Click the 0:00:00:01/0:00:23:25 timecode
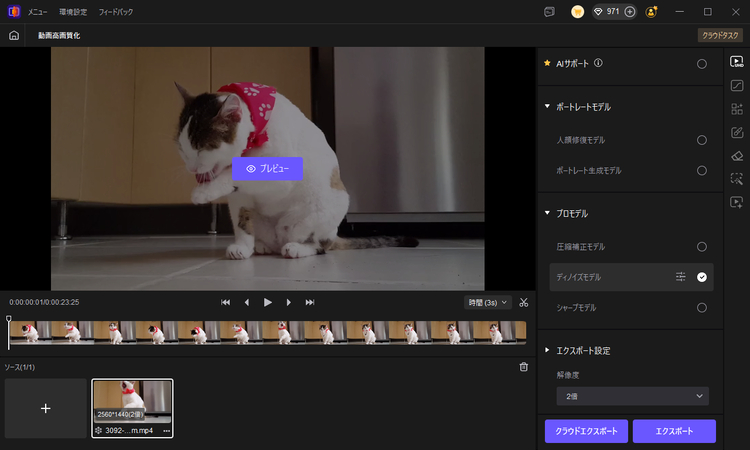The image size is (750, 450). [44, 302]
